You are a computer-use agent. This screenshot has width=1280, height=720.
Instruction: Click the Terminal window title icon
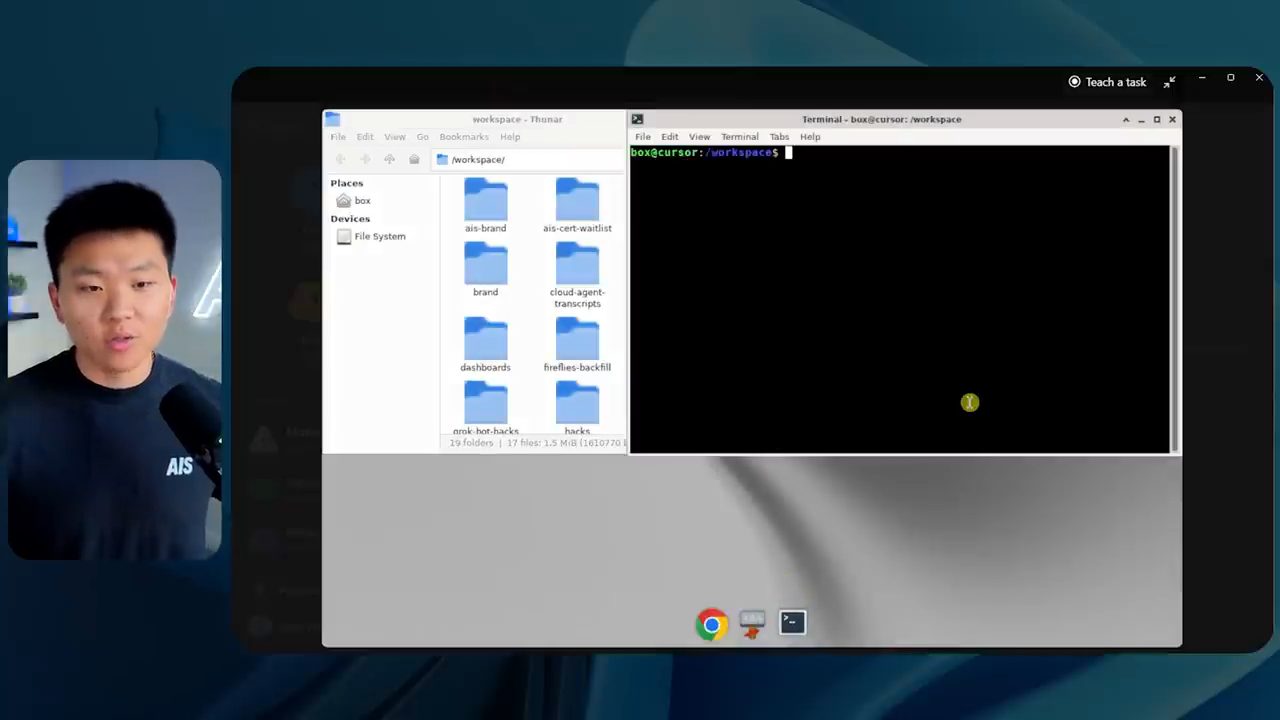pyautogui.click(x=637, y=119)
